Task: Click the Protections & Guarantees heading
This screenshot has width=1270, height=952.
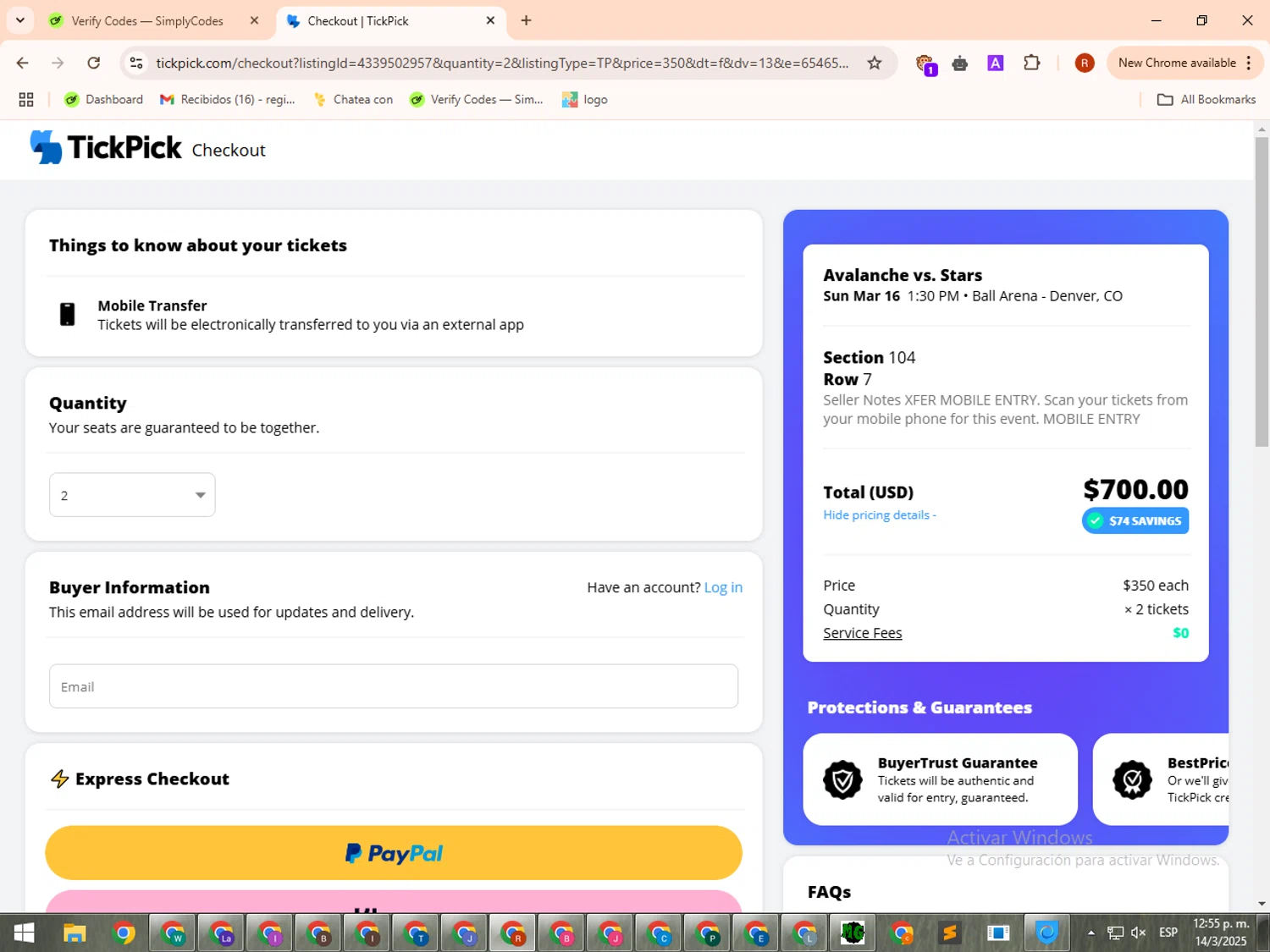Action: click(x=919, y=707)
